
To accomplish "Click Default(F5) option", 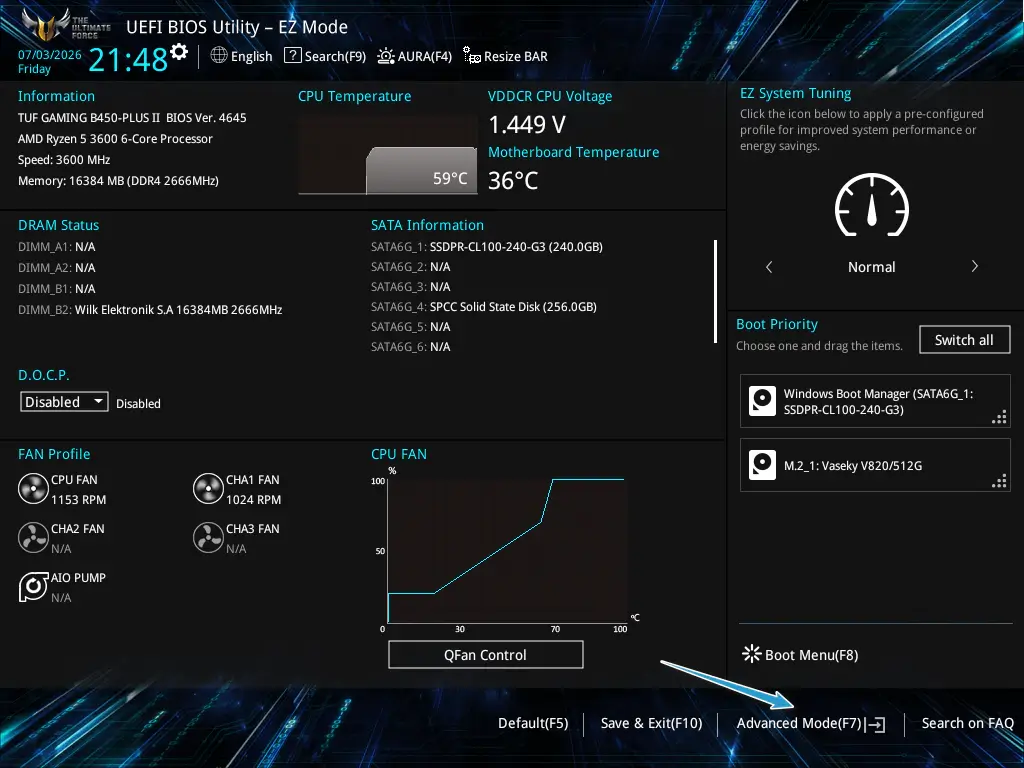I will click(533, 723).
